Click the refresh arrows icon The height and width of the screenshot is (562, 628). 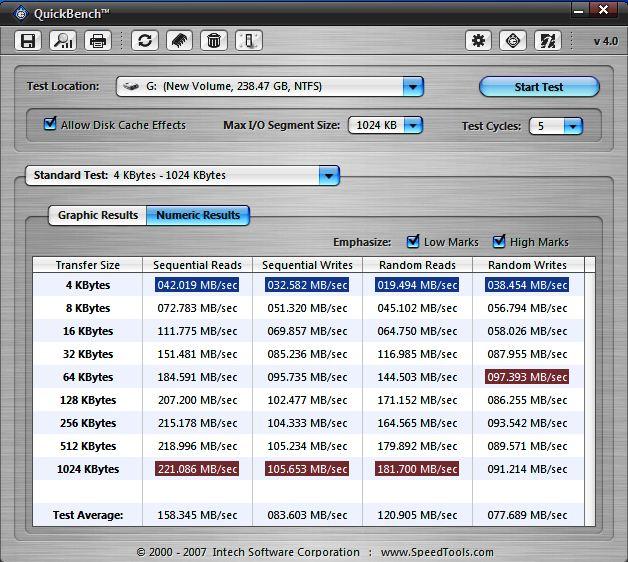pos(145,41)
